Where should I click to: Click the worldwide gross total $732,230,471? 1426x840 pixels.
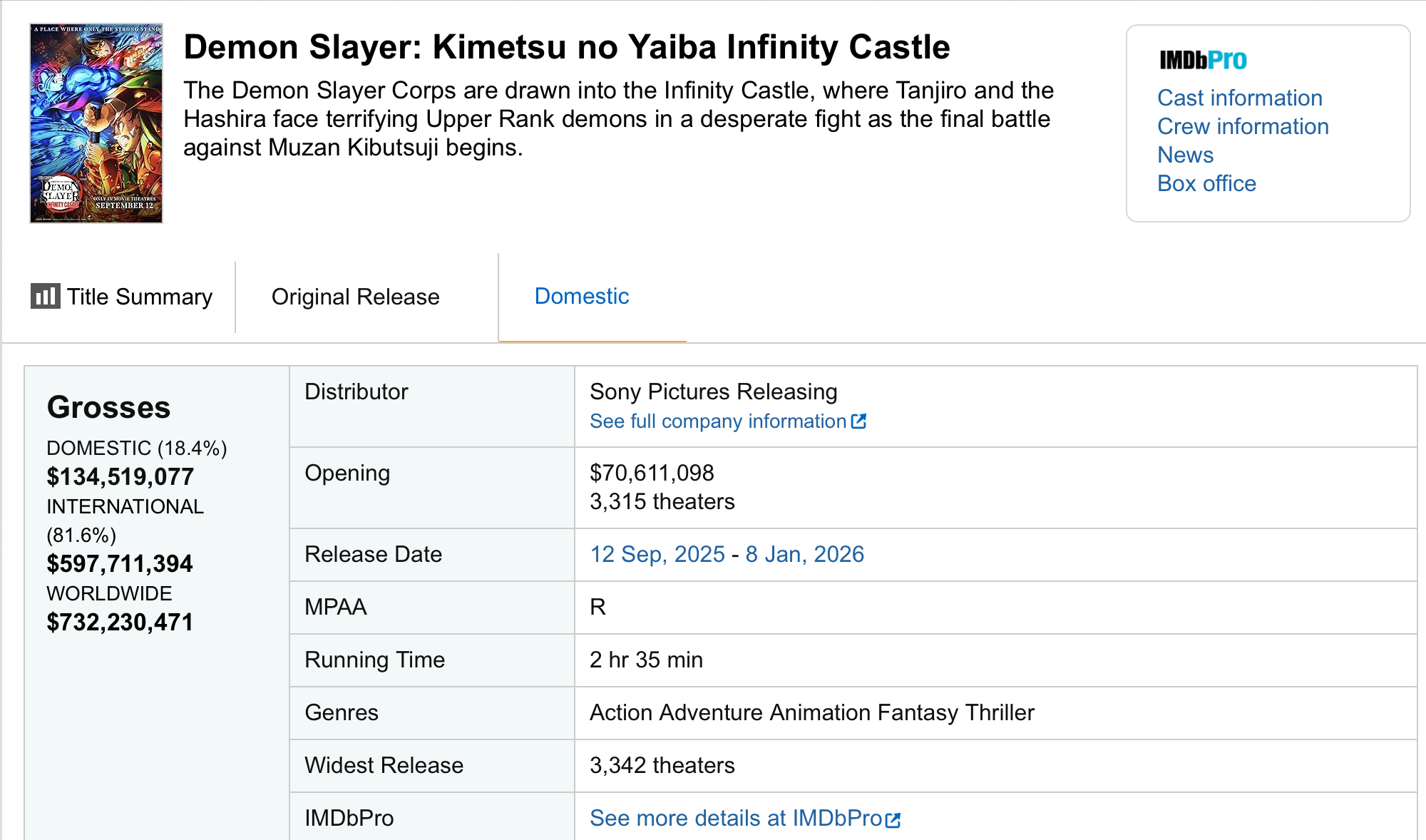click(120, 622)
